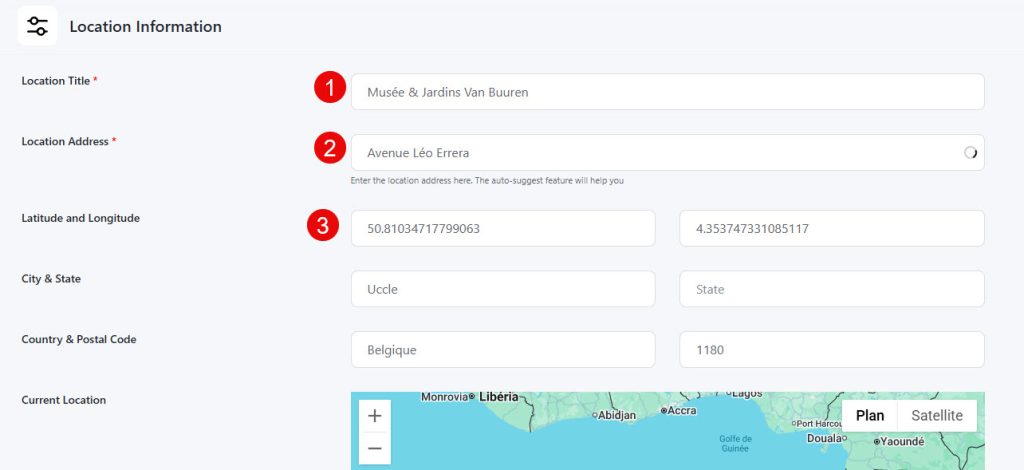Click Abidjan city label on the map
The width and height of the screenshot is (1024, 470).
[x=618, y=415]
